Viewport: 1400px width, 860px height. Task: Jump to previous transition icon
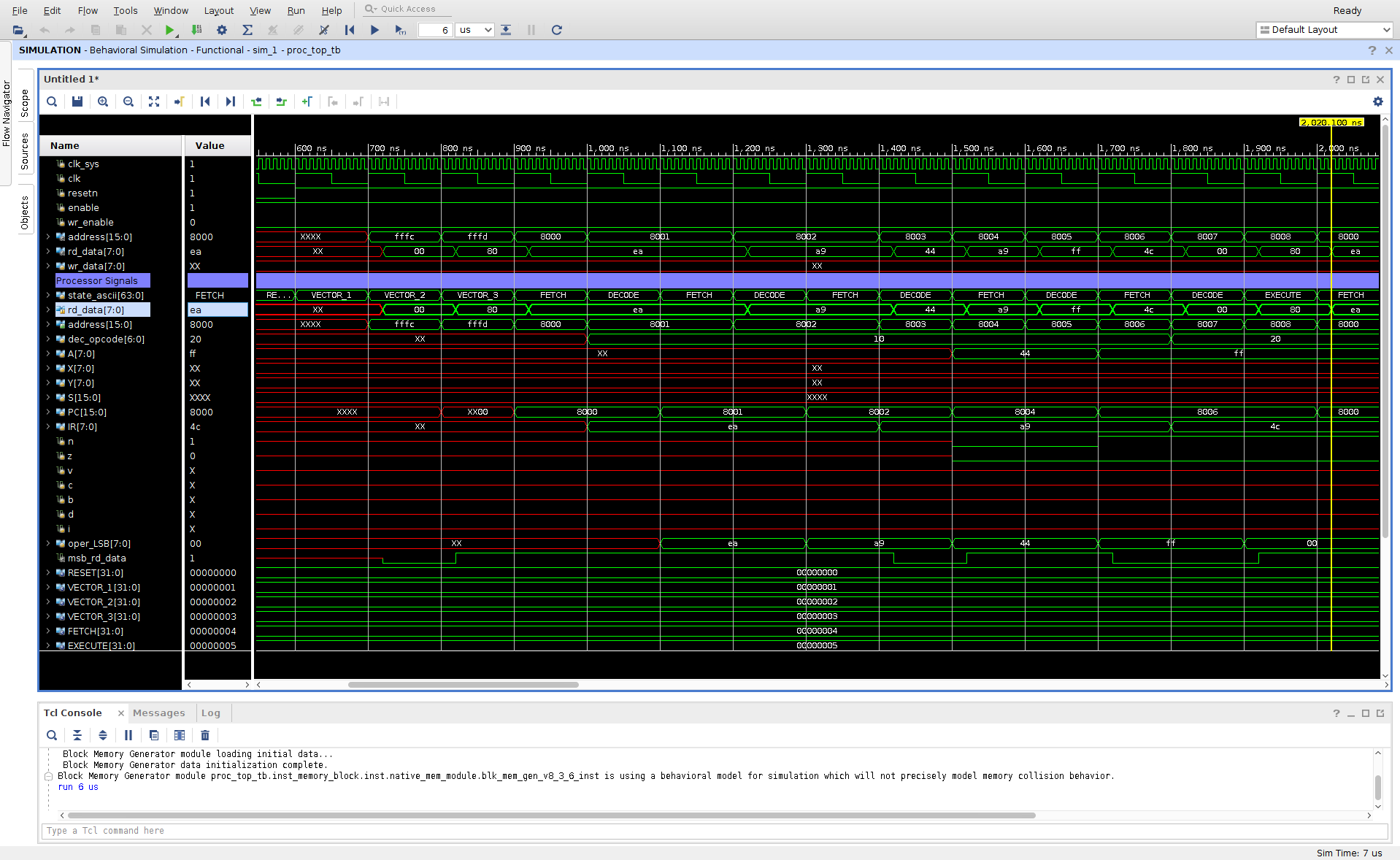click(x=256, y=101)
